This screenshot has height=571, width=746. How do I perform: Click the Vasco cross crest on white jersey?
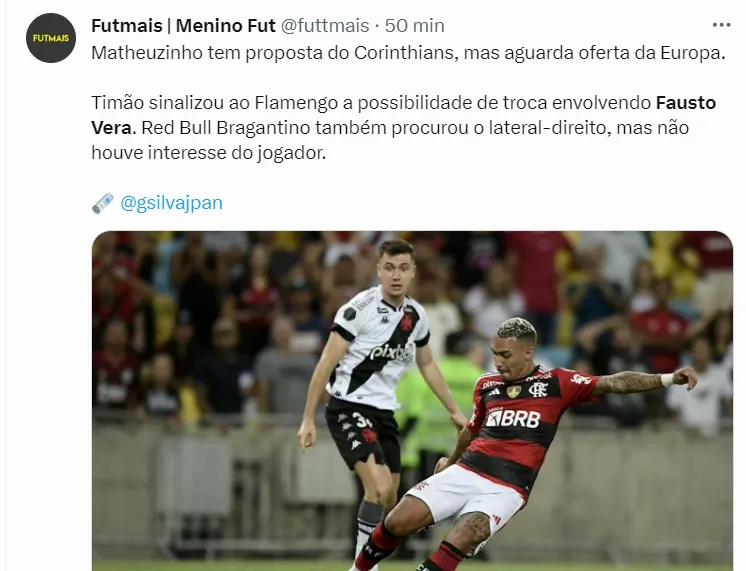[x=406, y=322]
